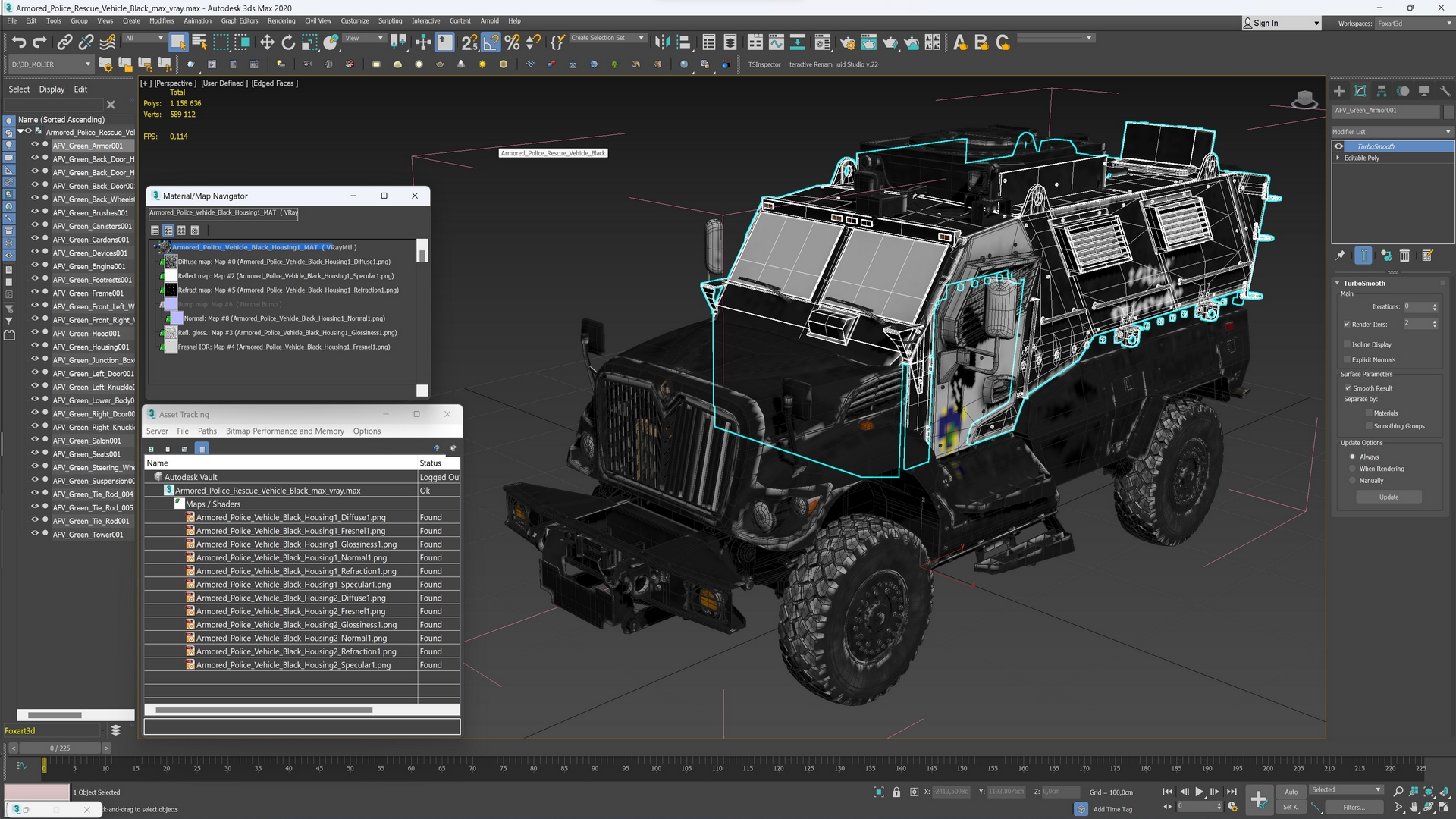Toggle the Smooth Result checkbox

(x=1348, y=388)
